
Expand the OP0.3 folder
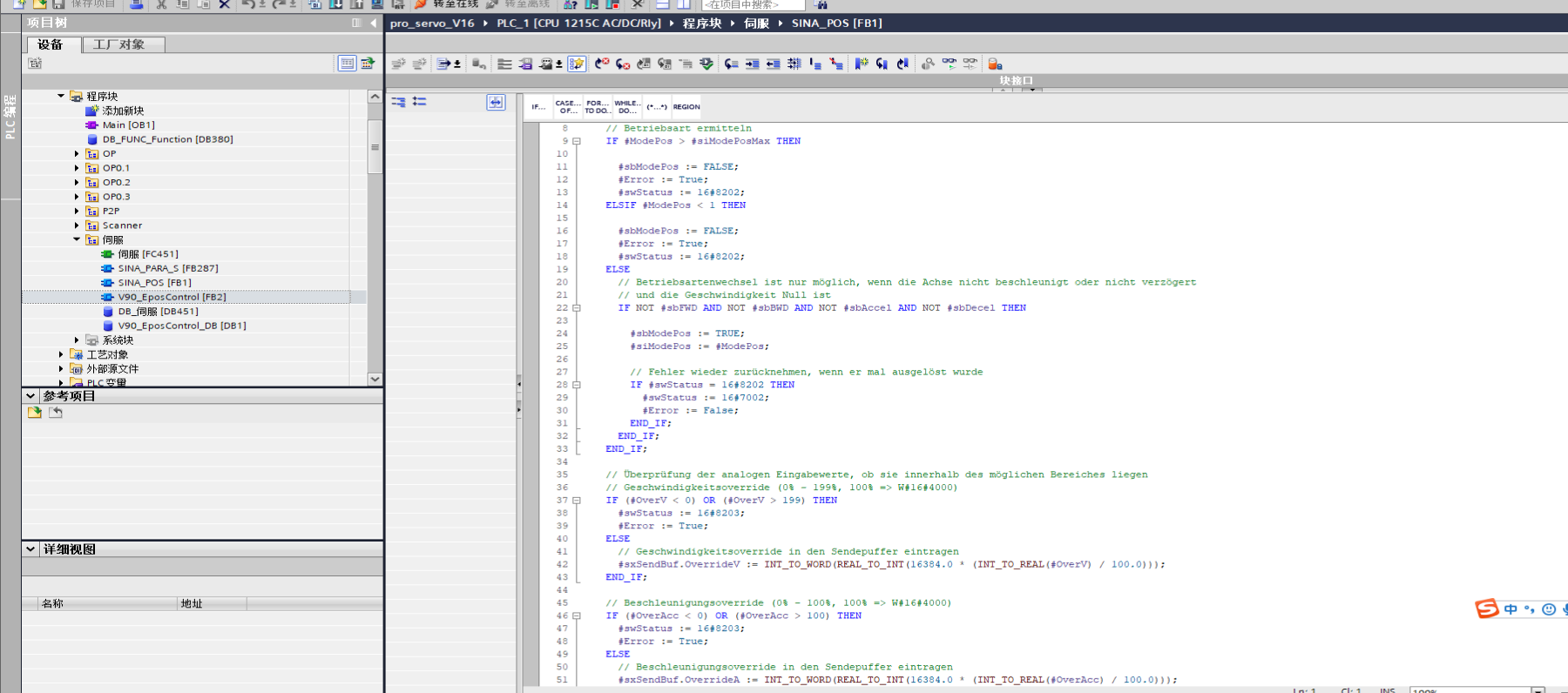click(77, 197)
